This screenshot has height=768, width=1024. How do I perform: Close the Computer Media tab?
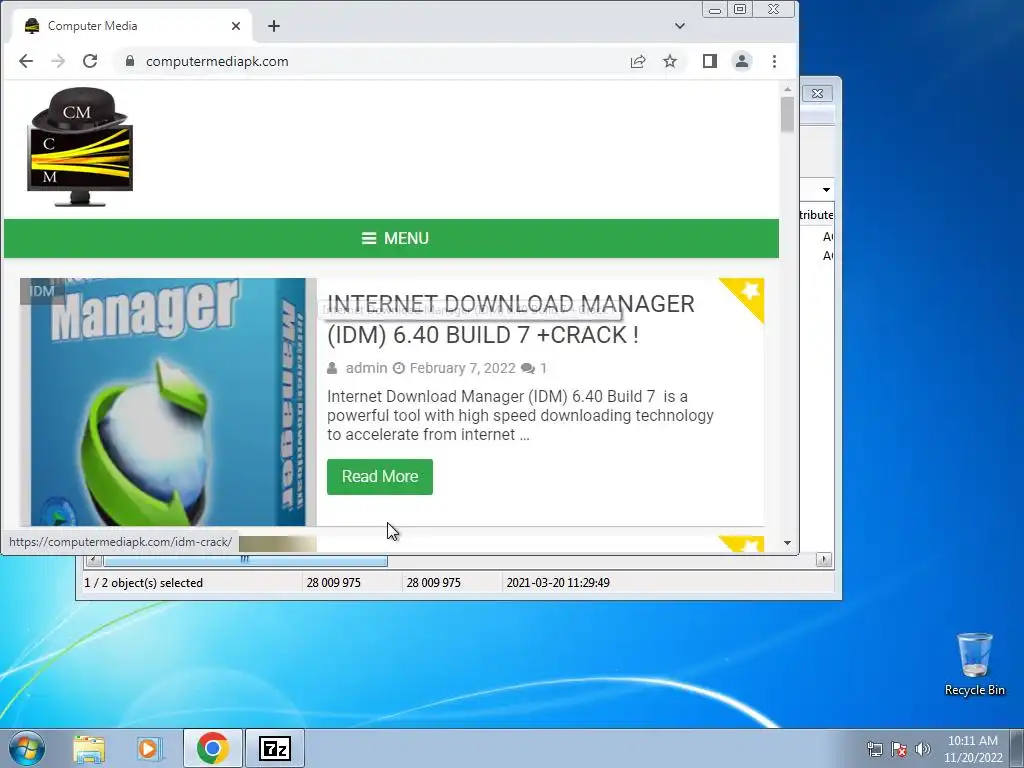[x=236, y=26]
